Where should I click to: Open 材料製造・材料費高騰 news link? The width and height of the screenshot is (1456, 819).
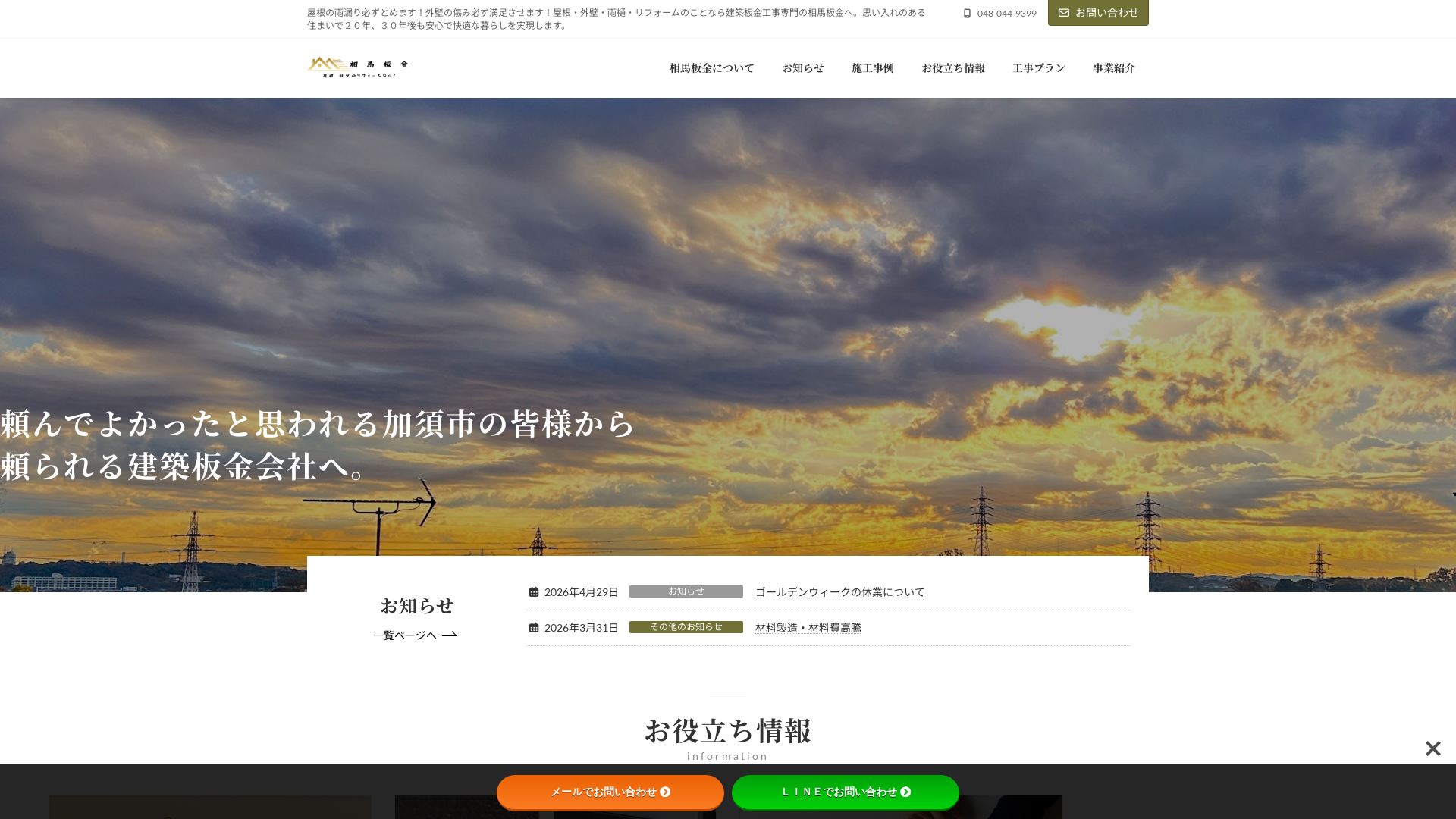point(808,628)
